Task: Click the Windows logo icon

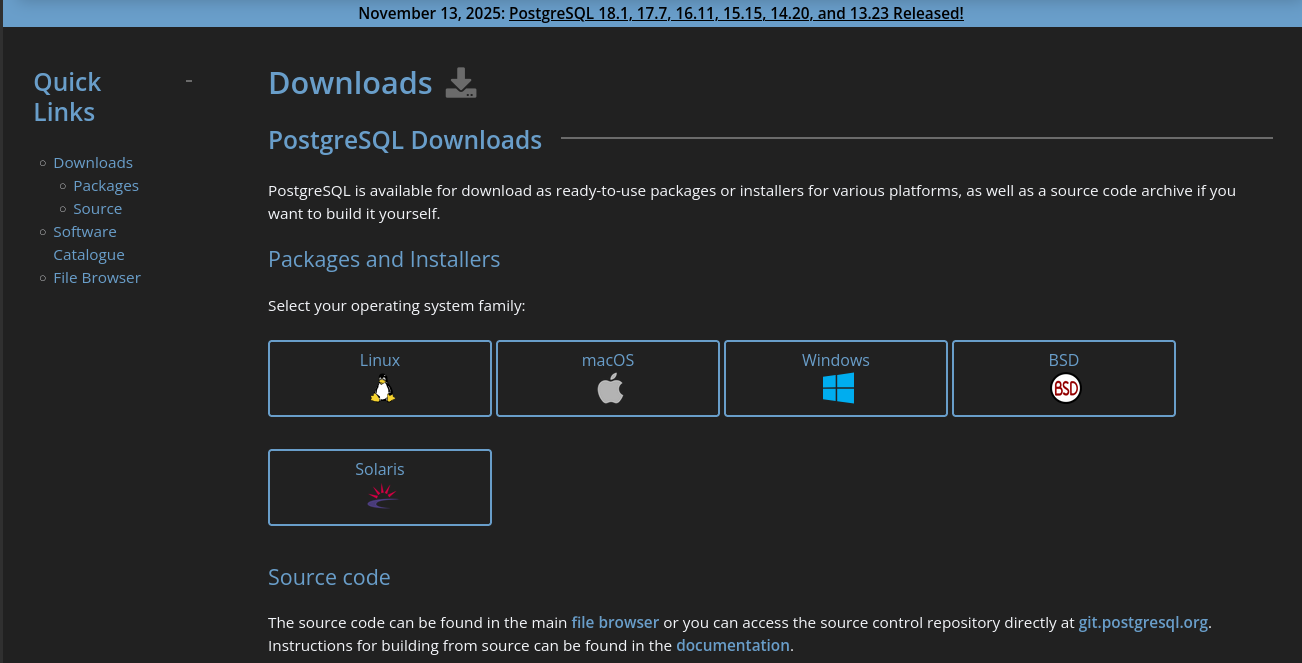Action: (837, 388)
